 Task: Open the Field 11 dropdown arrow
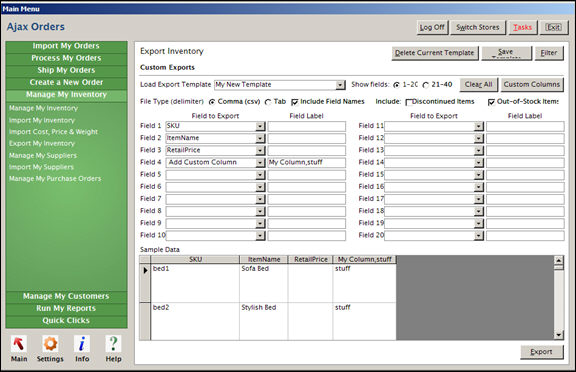coord(478,126)
